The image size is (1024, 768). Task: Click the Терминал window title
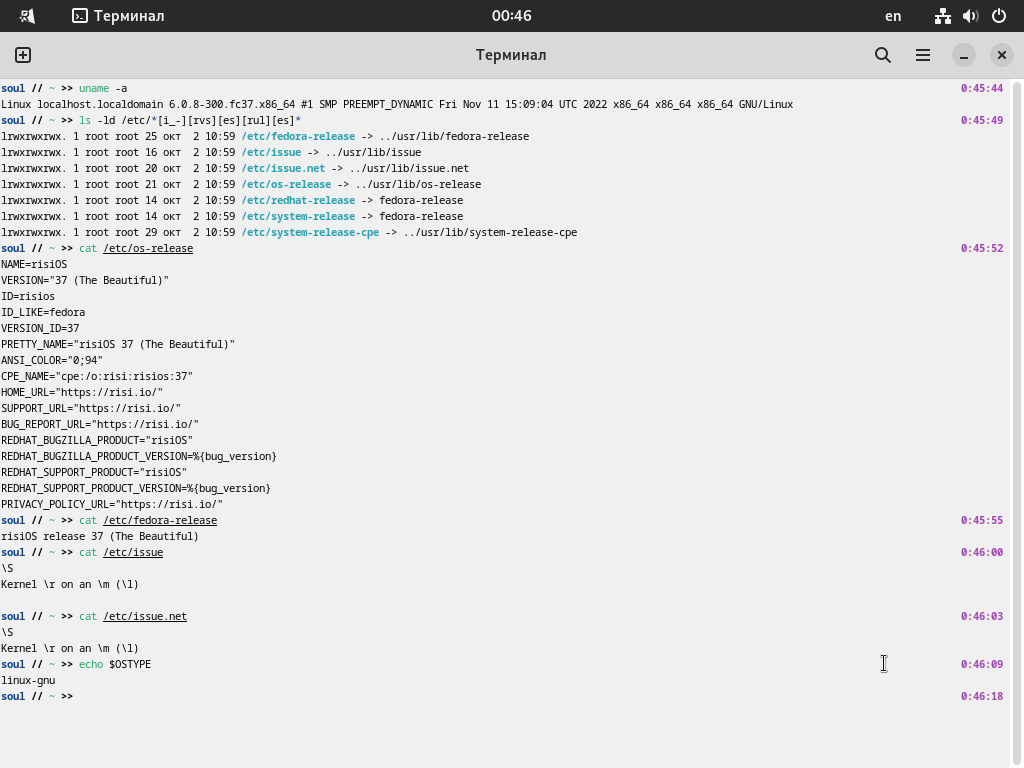511,55
